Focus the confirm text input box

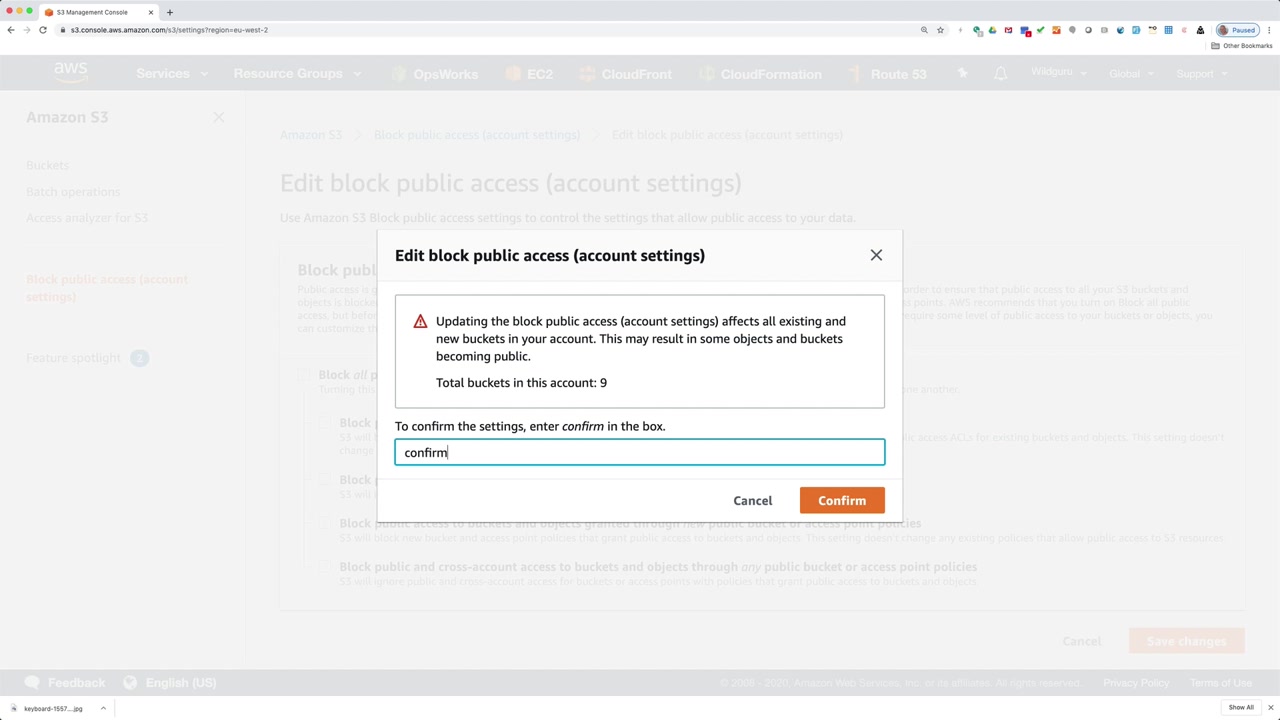(640, 453)
